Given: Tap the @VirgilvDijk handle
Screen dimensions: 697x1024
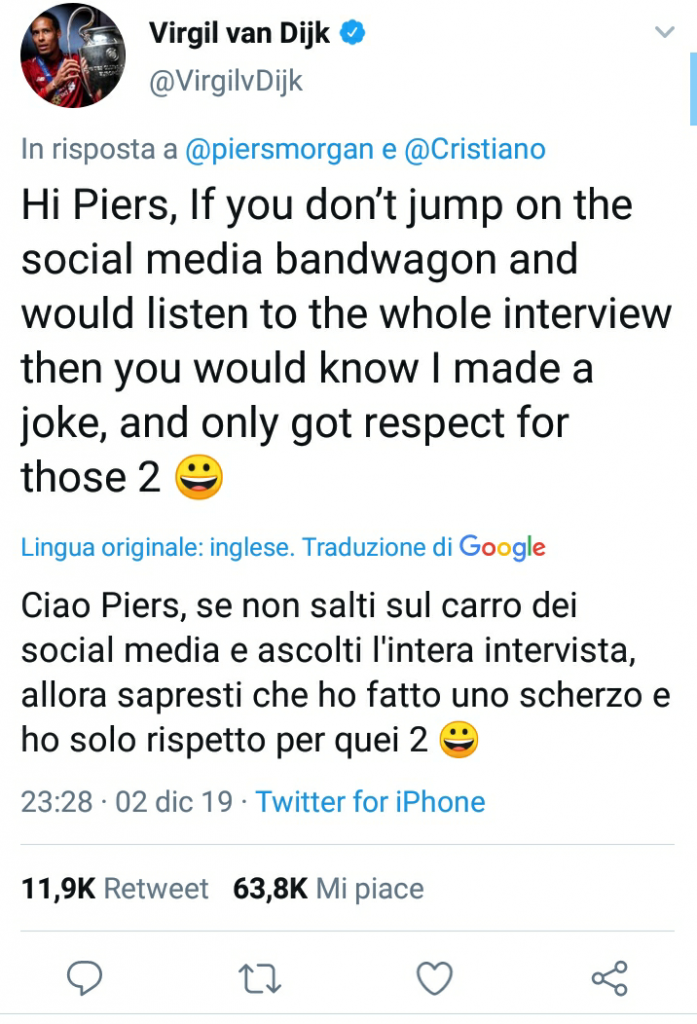Looking at the screenshot, I should point(225,81).
